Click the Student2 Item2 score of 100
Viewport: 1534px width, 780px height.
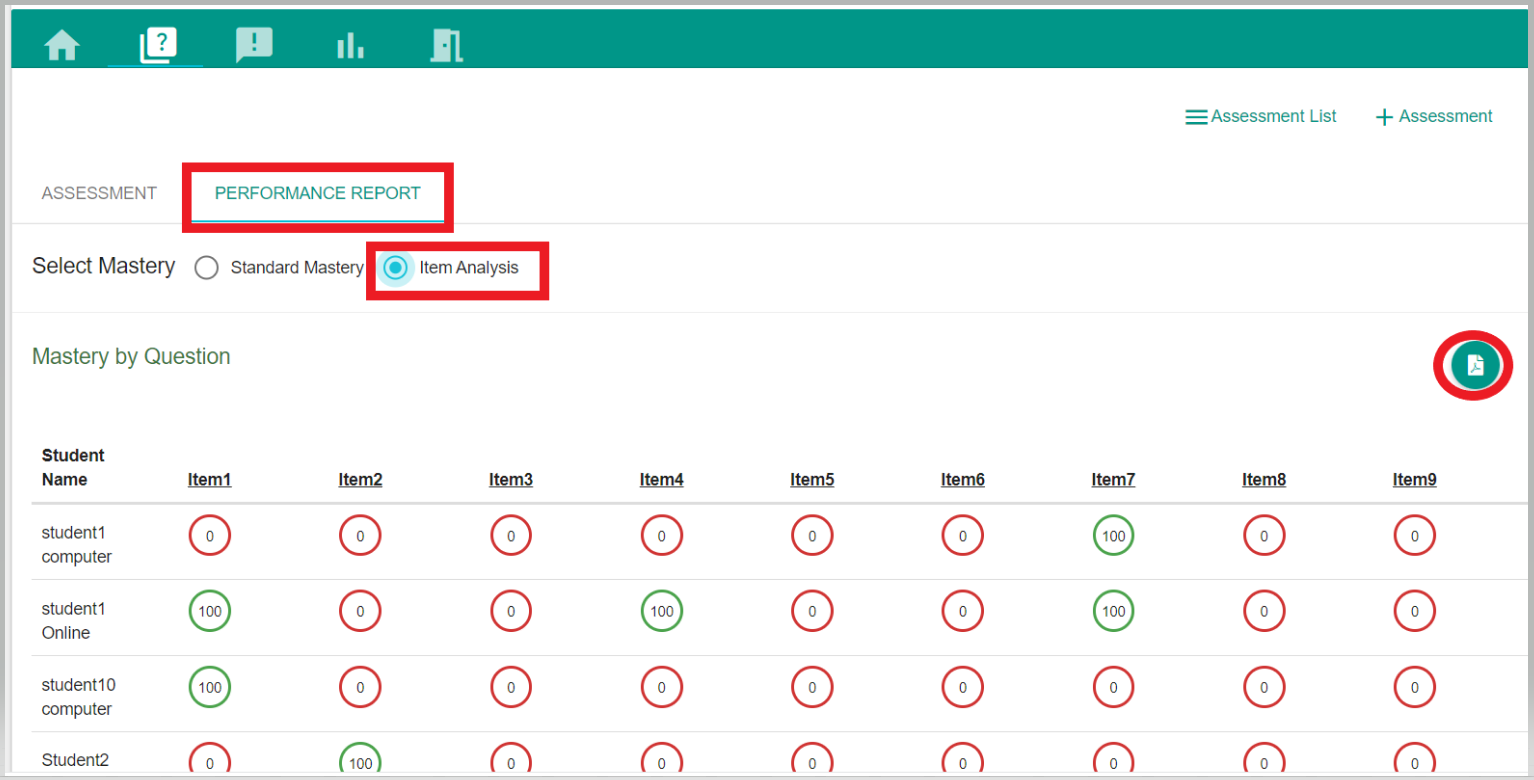coord(360,761)
